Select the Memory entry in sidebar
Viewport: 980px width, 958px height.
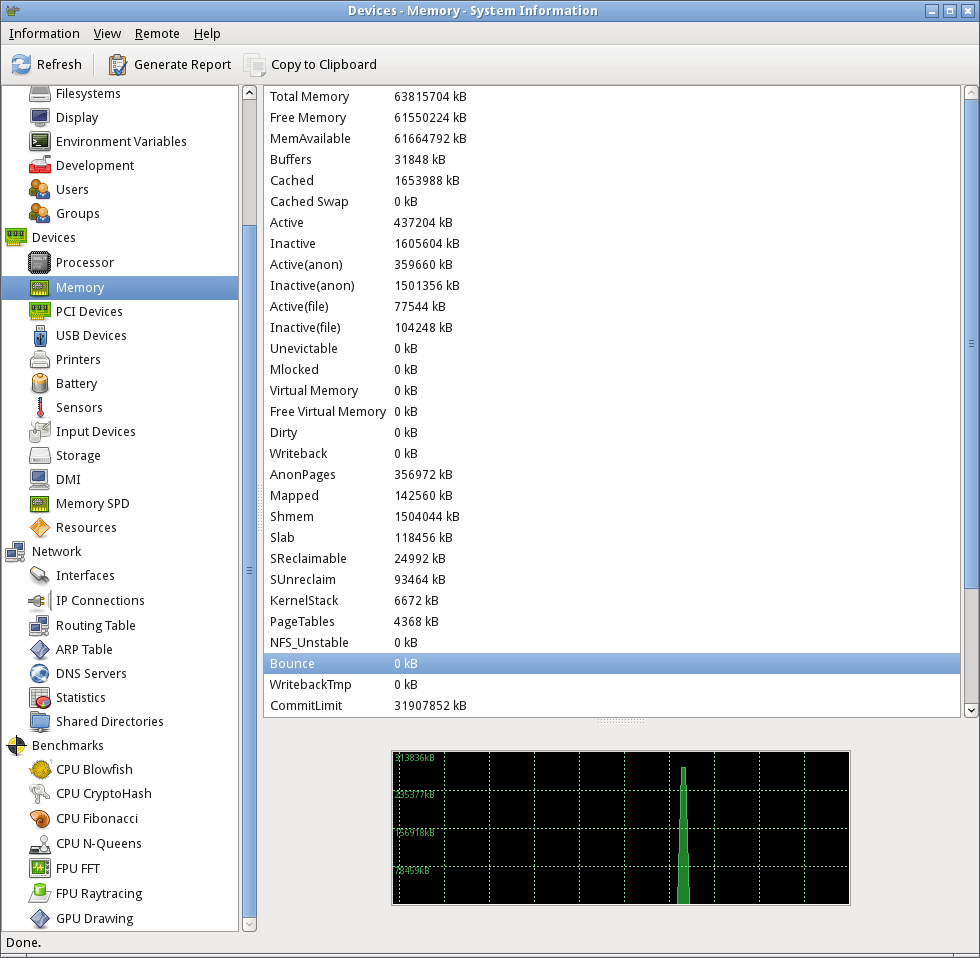(120, 287)
